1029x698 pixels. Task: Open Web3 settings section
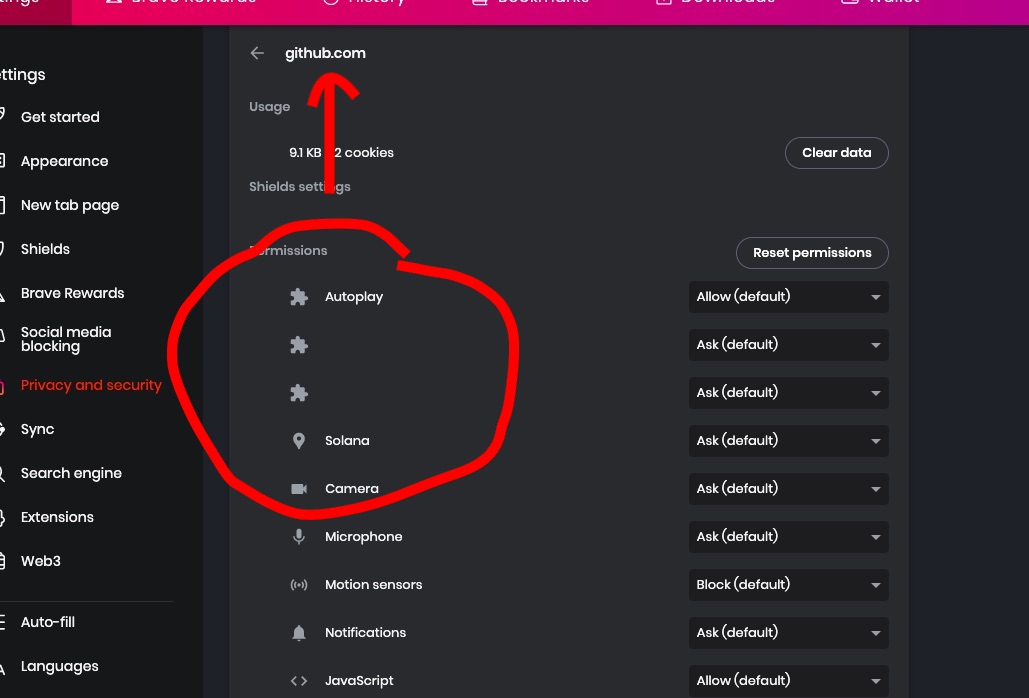click(41, 561)
